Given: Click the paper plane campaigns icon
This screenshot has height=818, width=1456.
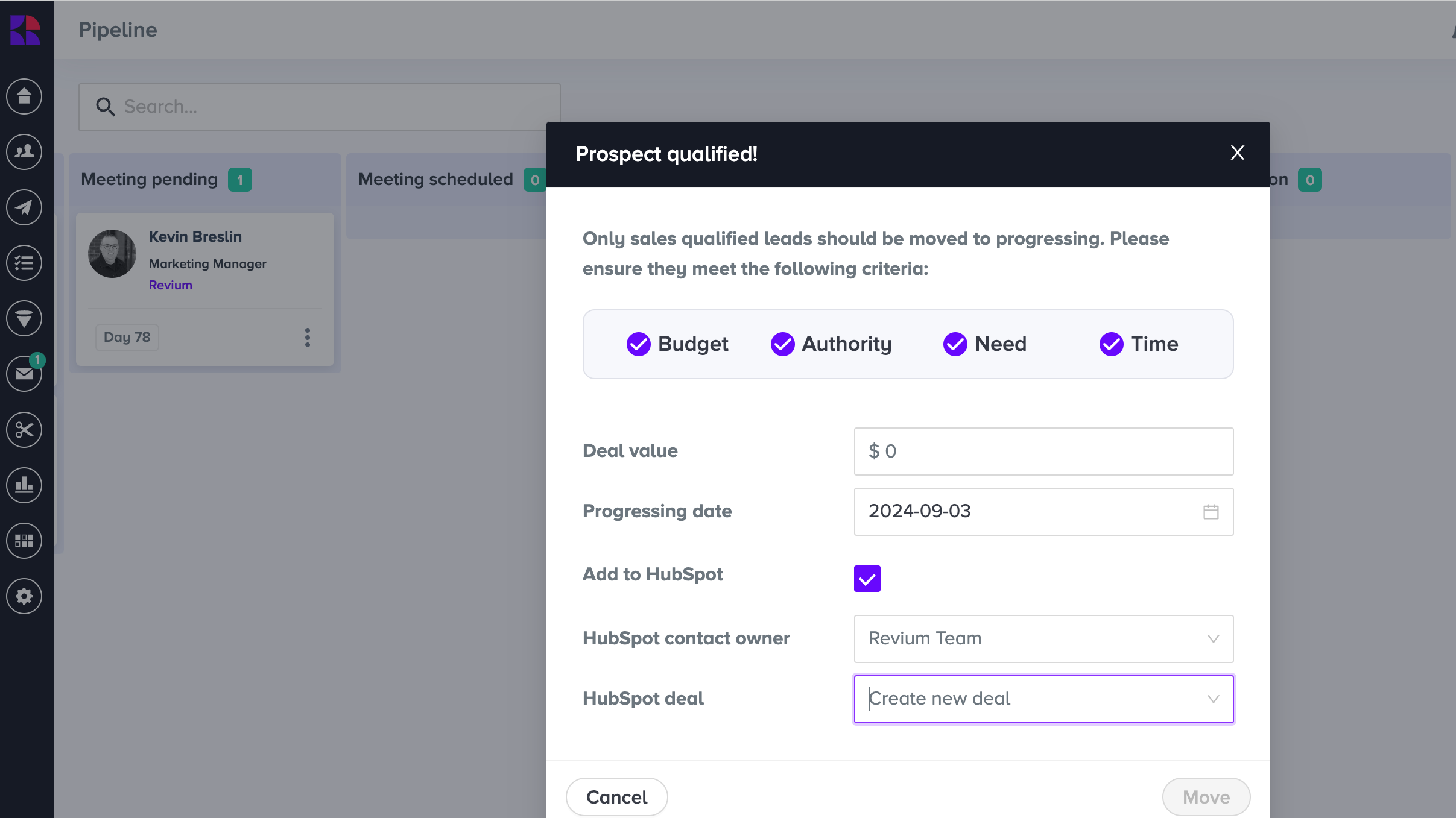Looking at the screenshot, I should pos(24,207).
